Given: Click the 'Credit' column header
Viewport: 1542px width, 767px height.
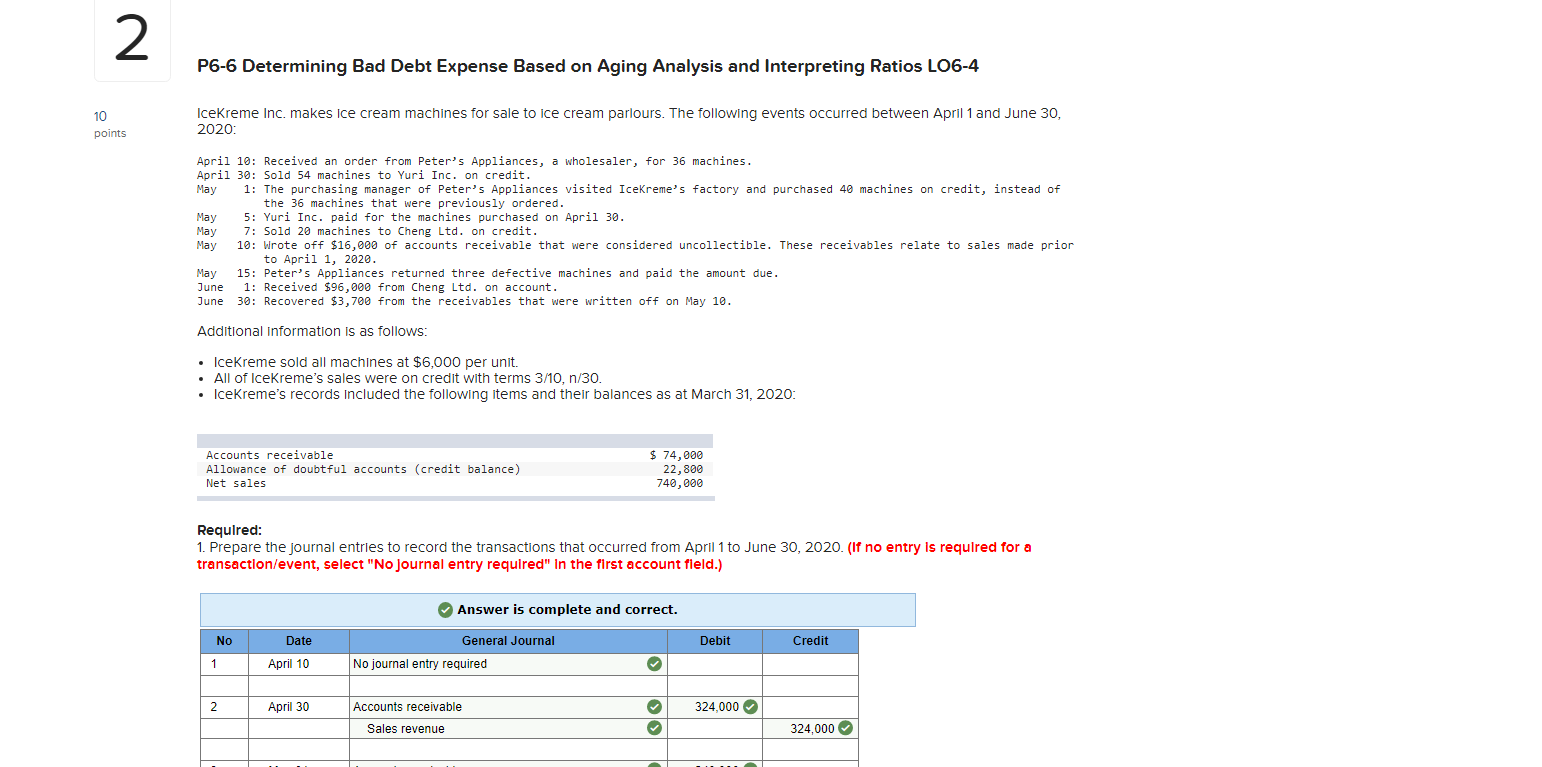Looking at the screenshot, I should pos(810,641).
